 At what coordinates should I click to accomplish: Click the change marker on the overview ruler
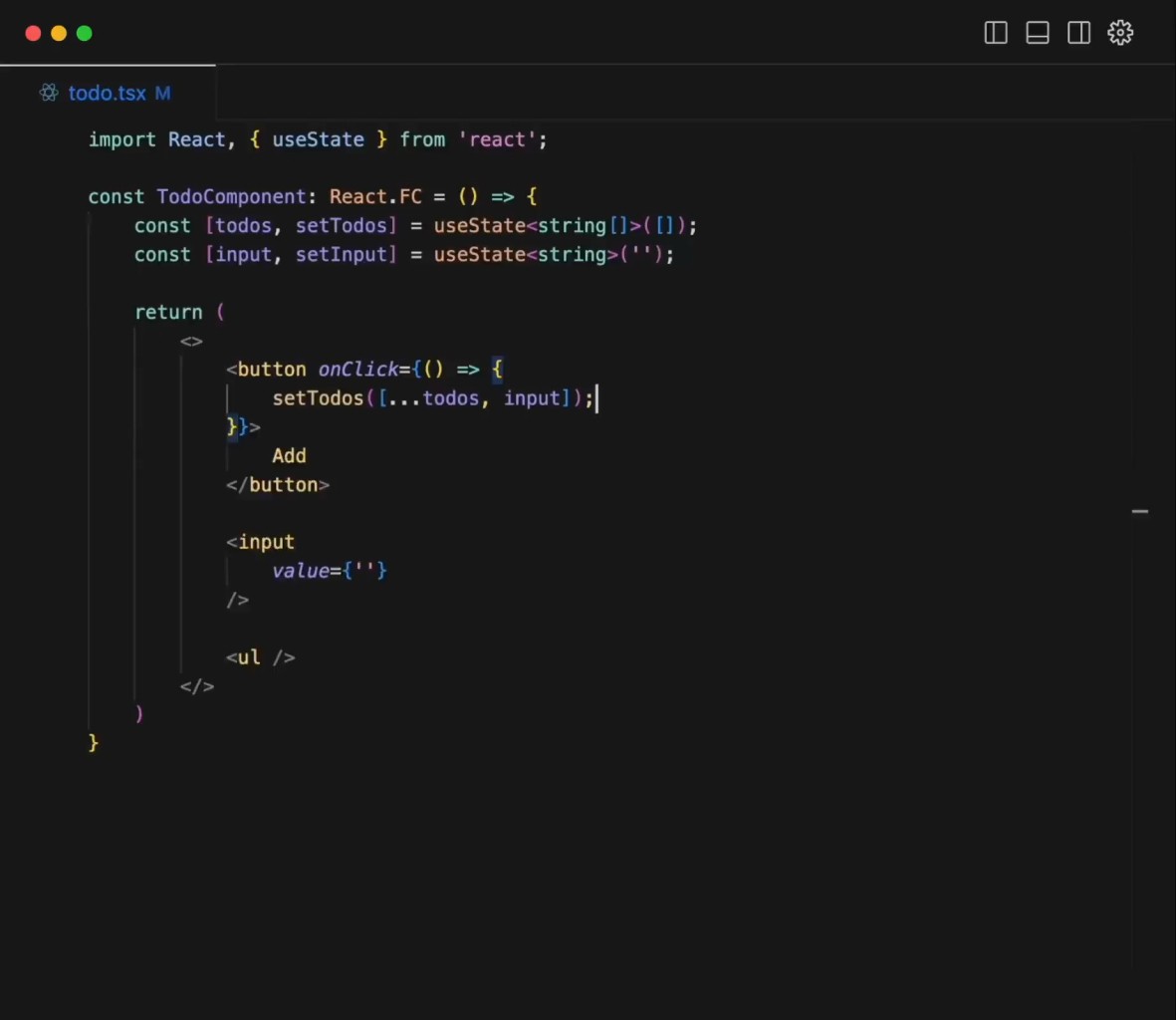(x=1140, y=511)
